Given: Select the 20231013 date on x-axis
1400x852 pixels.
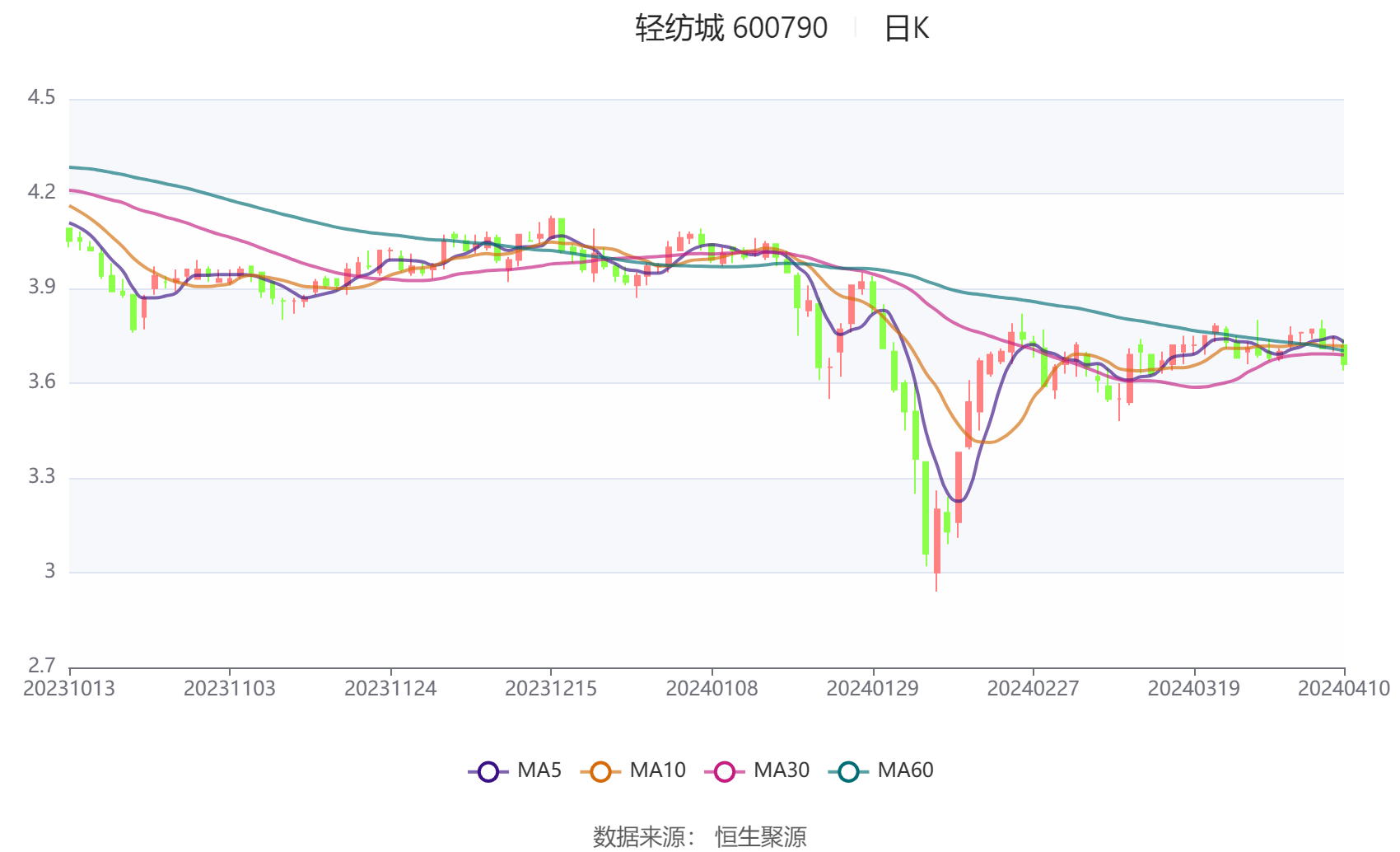Looking at the screenshot, I should (69, 689).
